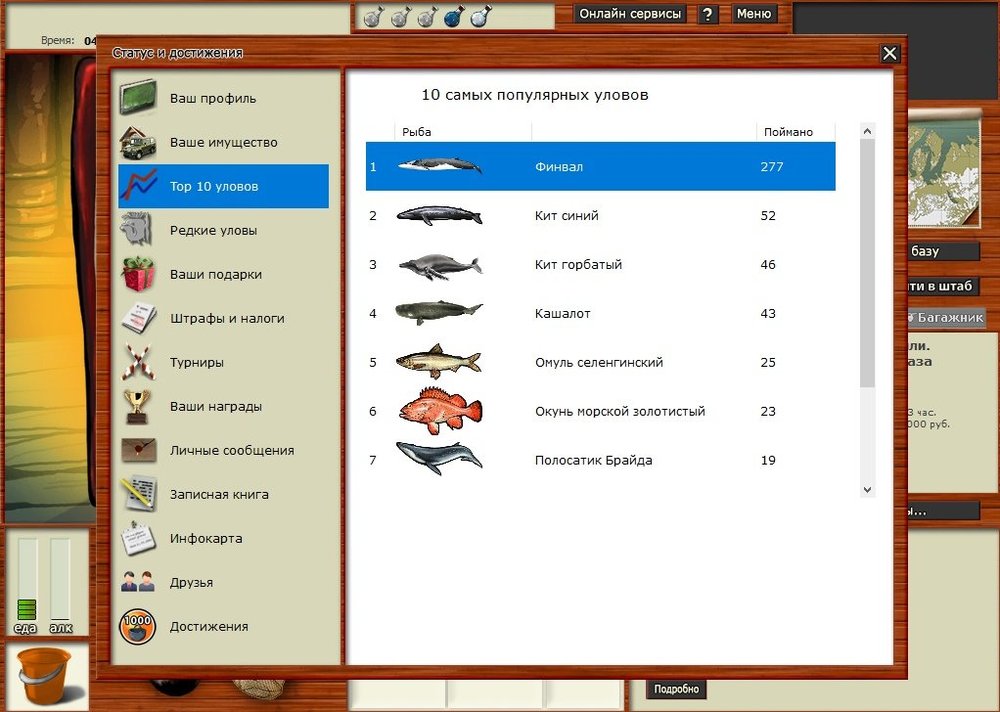1000x712 pixels.
Task: Open Записная книга notebook entry
Action: coord(219,494)
